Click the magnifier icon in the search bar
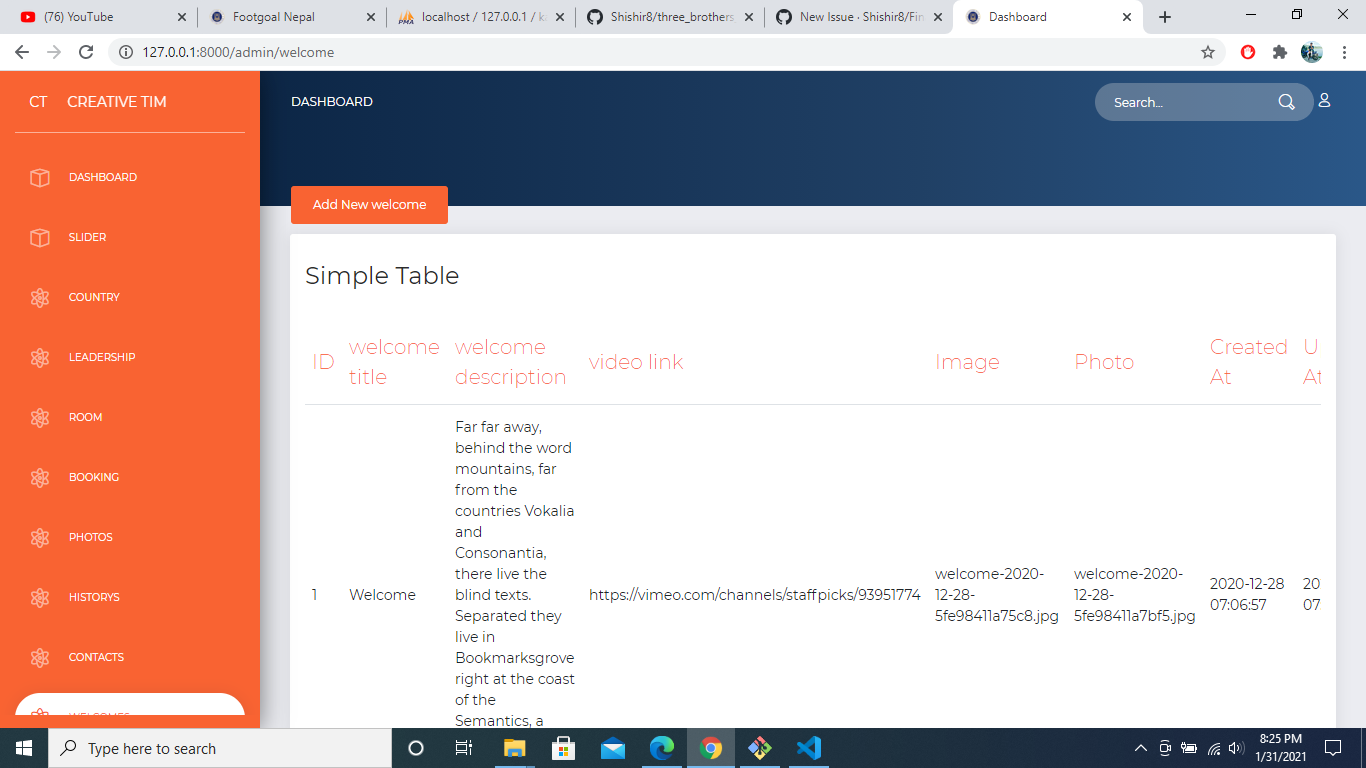 1286,101
